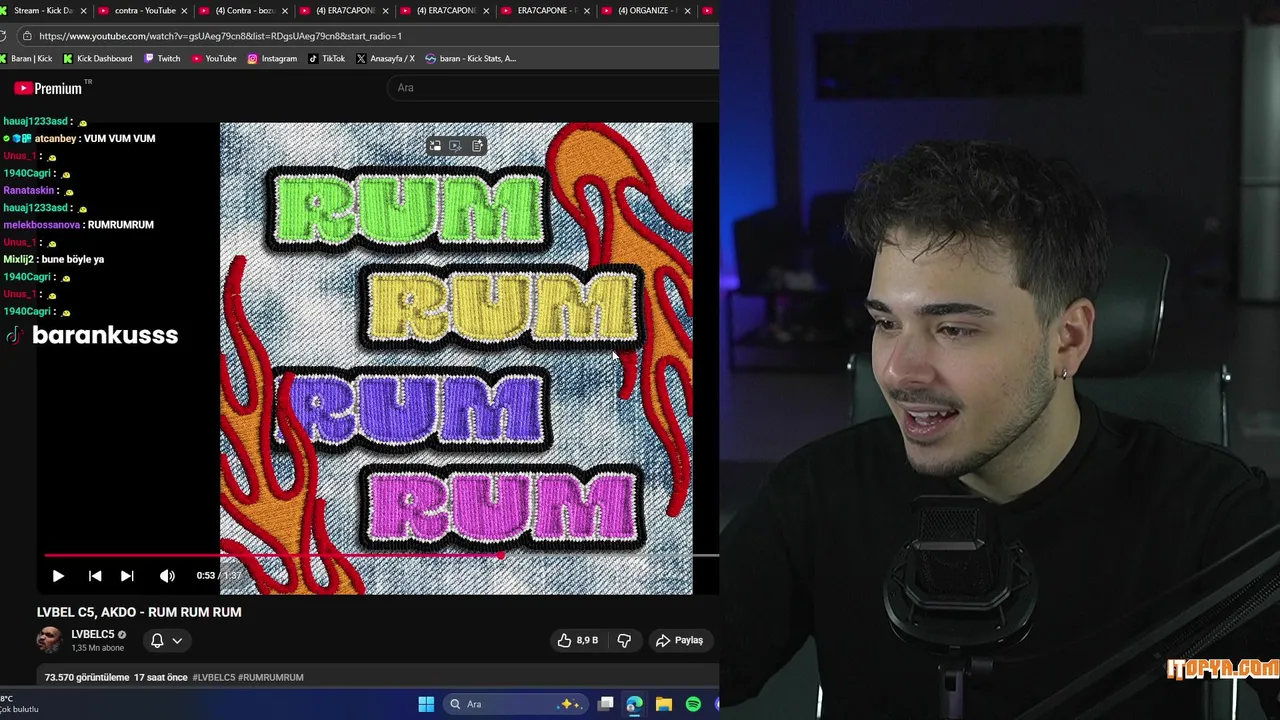Open the taskbar weather widget
The width and height of the screenshot is (1280, 720).
point(19,704)
